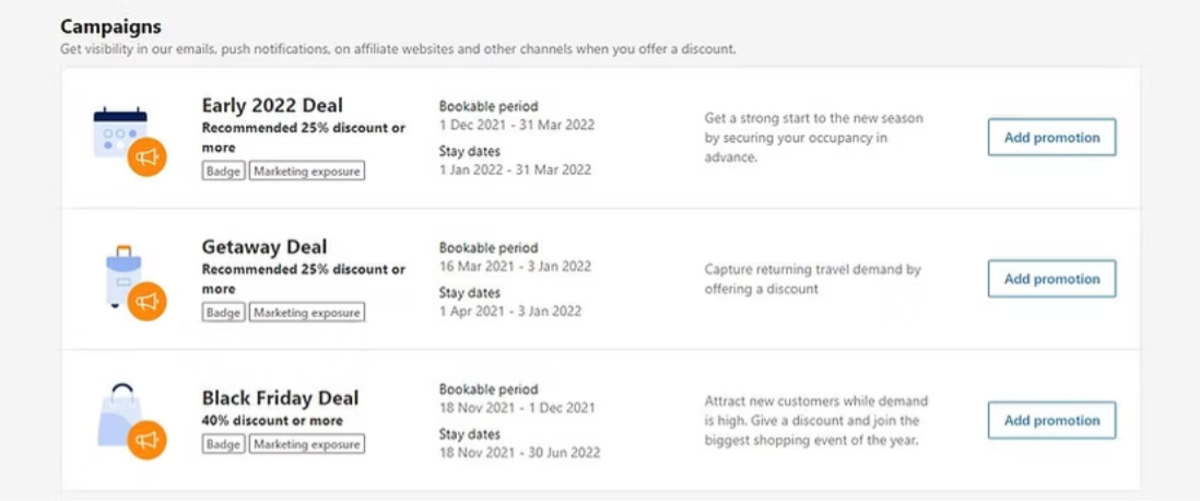Viewport: 1200px width, 501px height.
Task: Click the orange megaphone on Early 2022 Deal
Action: coord(148,157)
